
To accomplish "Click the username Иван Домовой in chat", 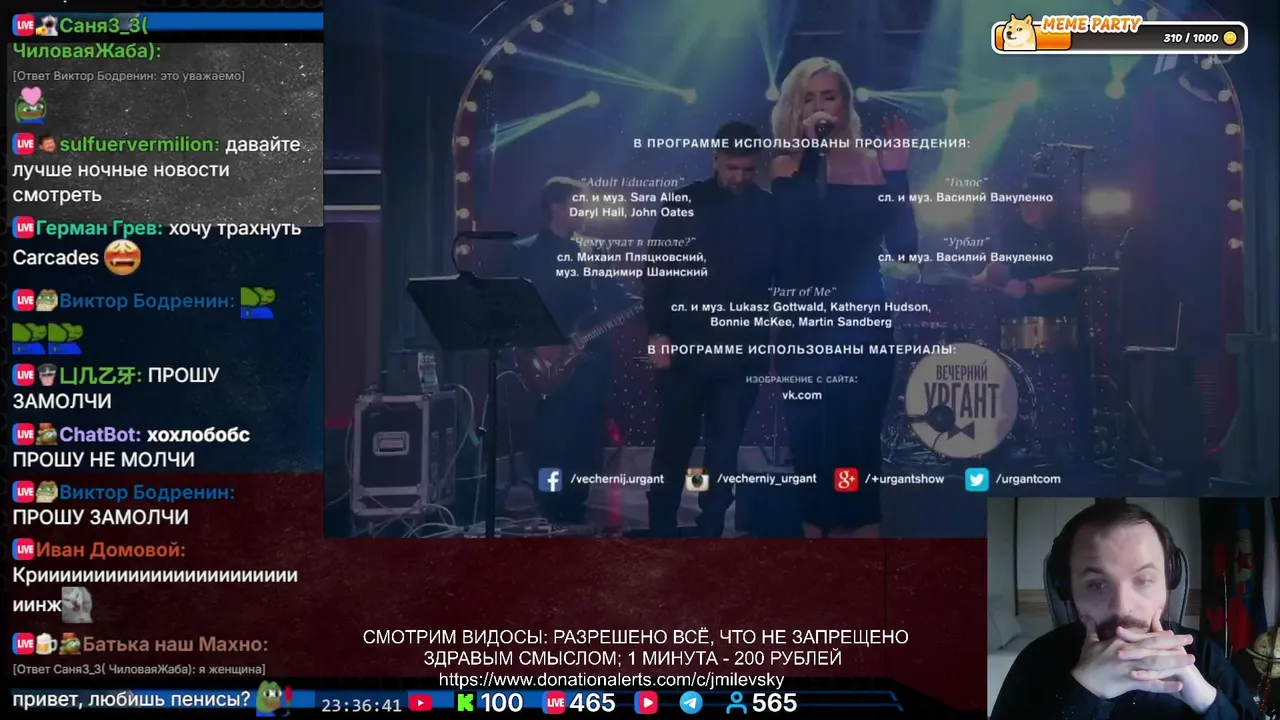I will click(x=110, y=550).
